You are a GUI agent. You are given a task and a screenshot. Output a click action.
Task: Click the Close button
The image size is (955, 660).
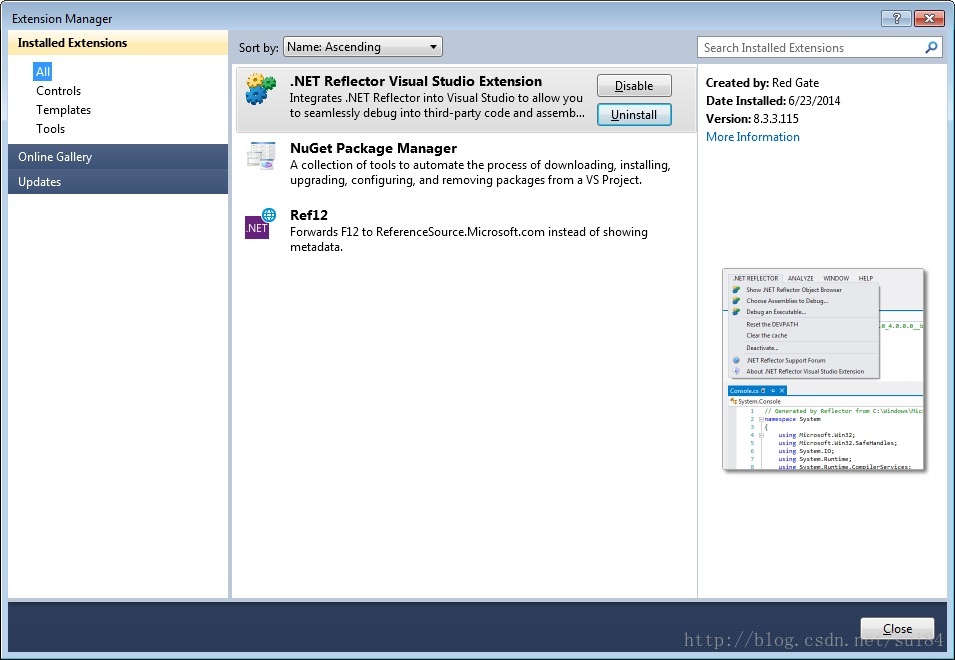tap(897, 628)
